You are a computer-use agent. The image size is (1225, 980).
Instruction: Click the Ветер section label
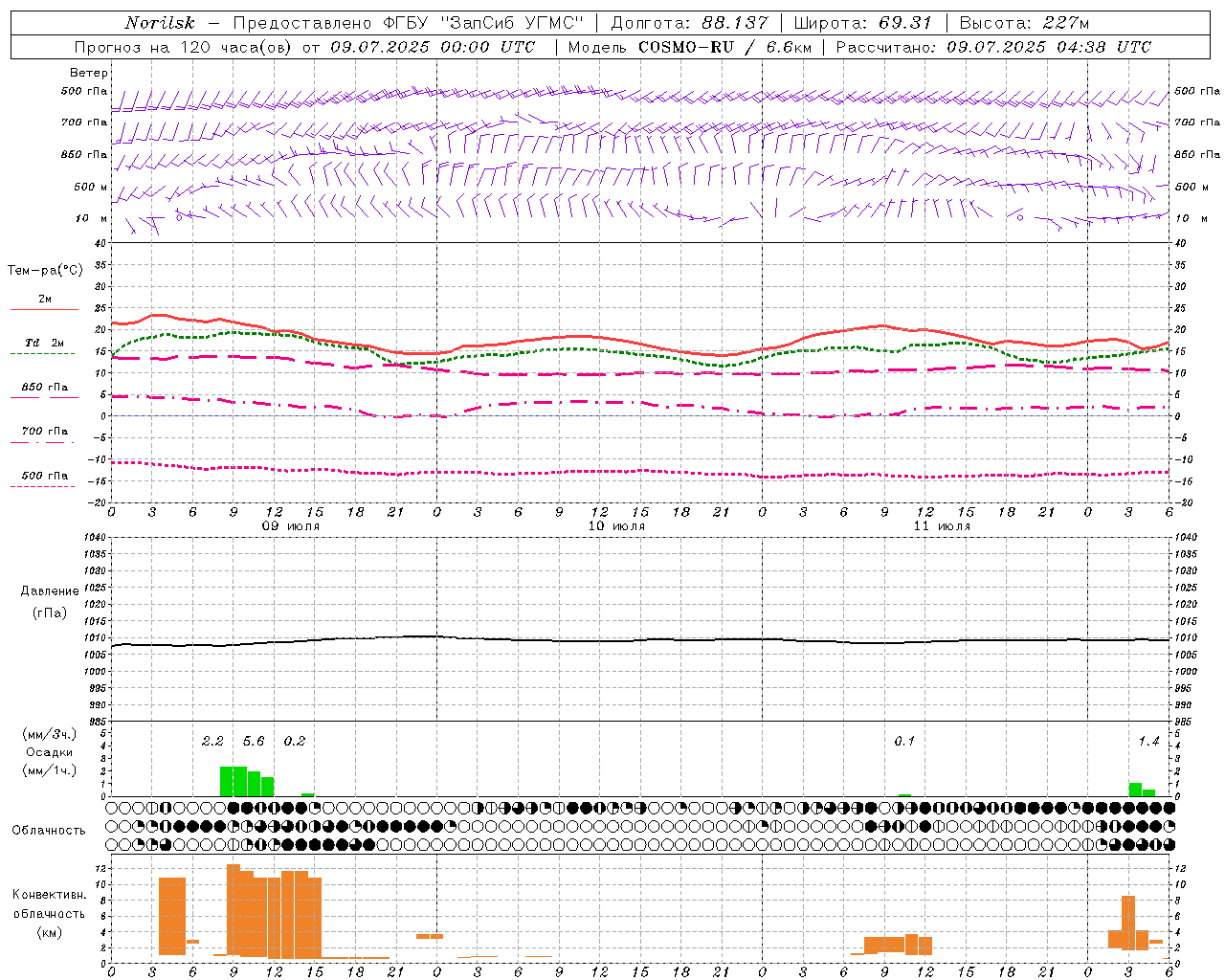[88, 73]
